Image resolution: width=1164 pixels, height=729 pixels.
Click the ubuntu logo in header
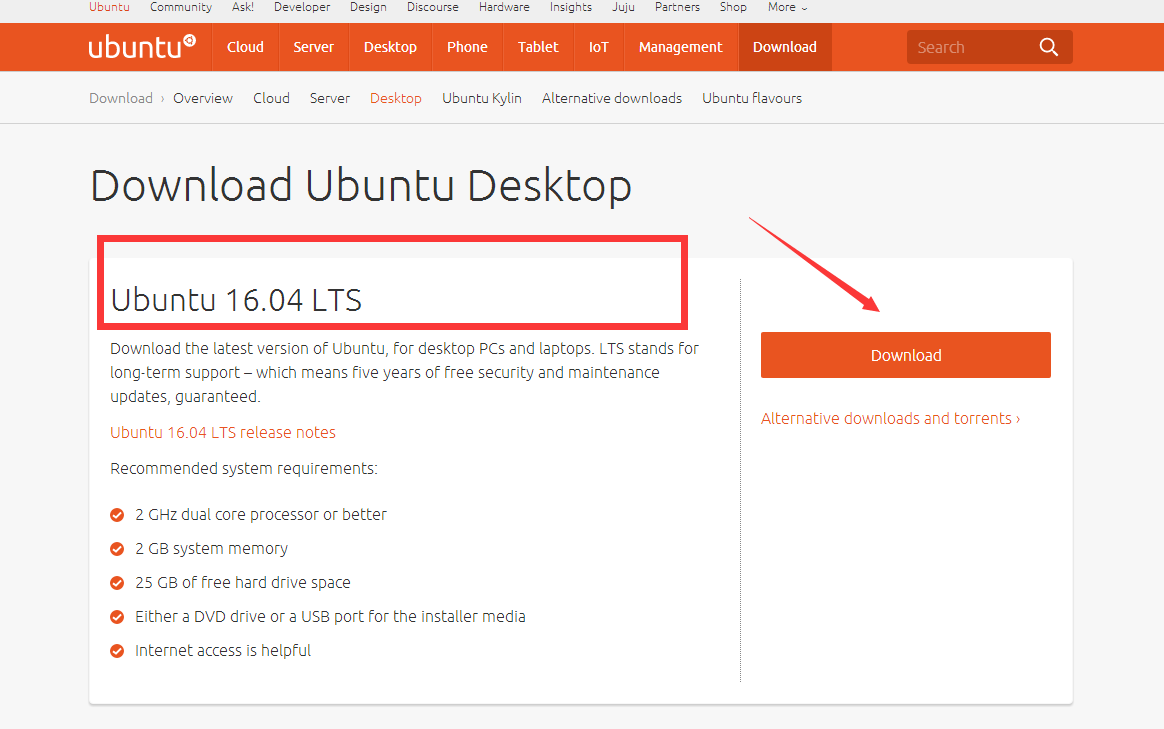pos(142,47)
